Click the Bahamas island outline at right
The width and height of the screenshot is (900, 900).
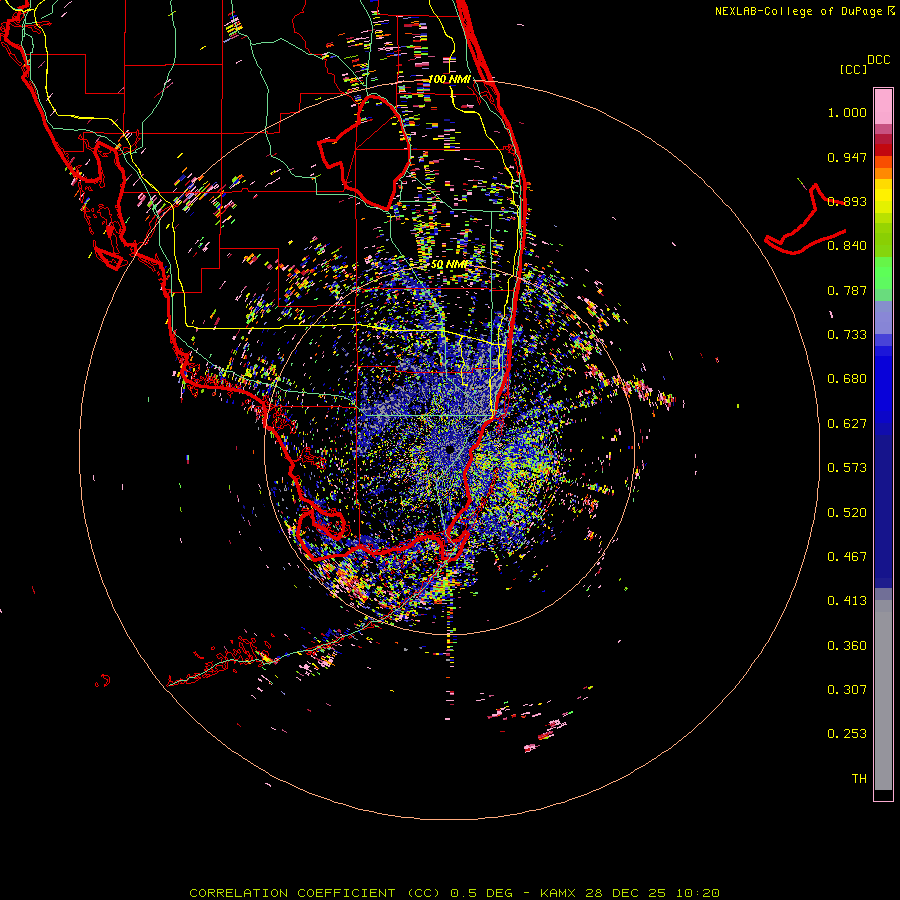coord(805,220)
